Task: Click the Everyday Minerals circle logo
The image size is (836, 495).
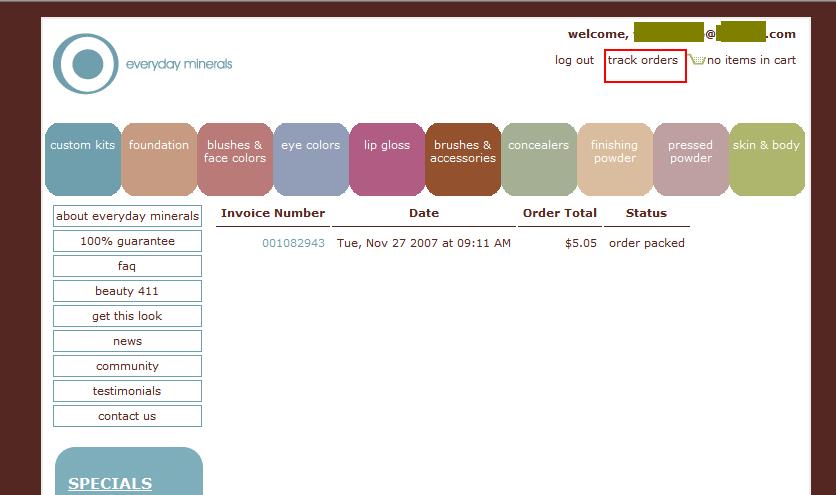Action: coord(86,64)
